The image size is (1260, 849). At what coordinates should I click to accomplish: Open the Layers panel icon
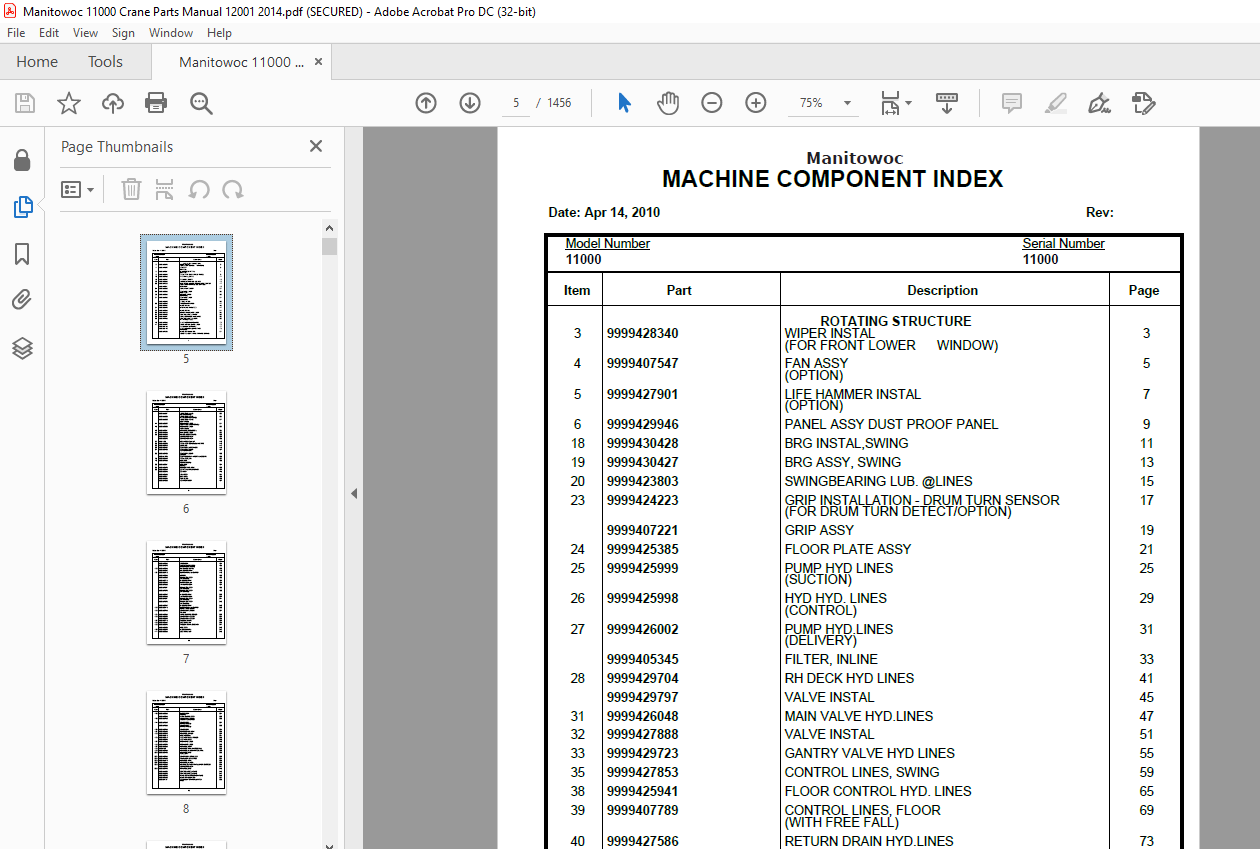22,348
